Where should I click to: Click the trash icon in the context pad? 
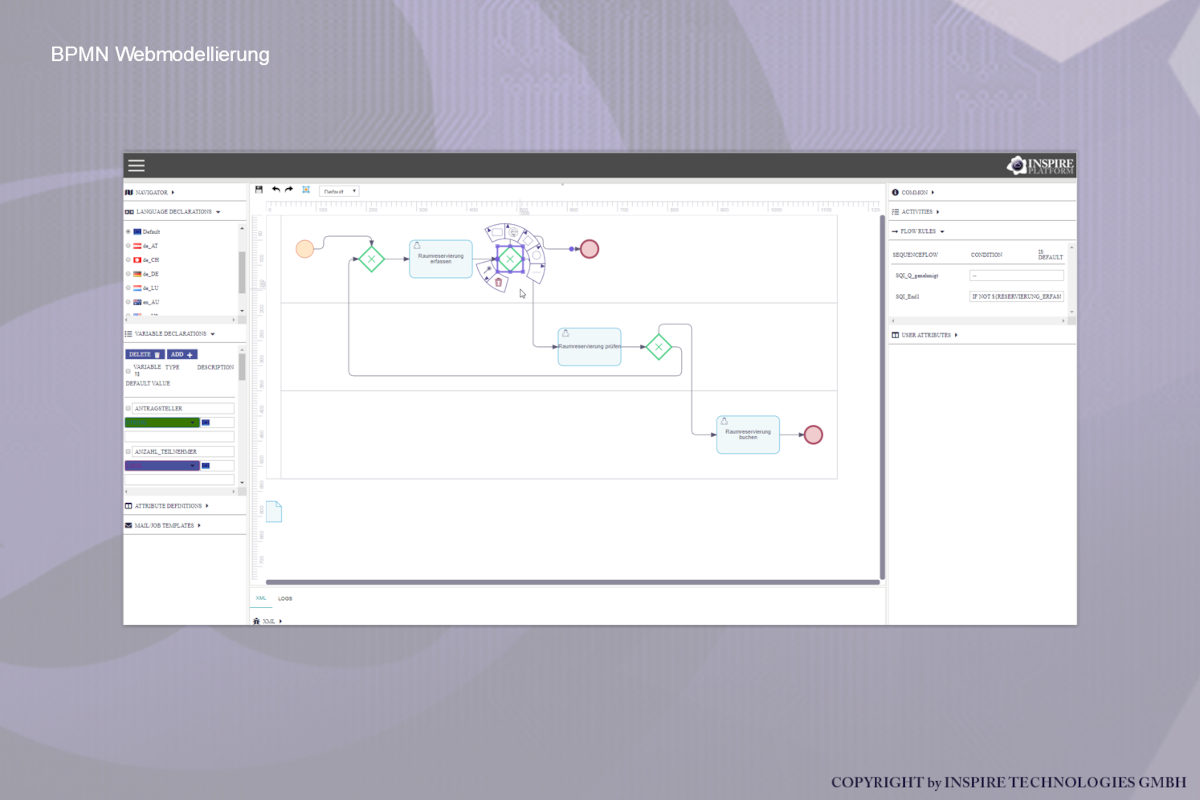(x=499, y=282)
